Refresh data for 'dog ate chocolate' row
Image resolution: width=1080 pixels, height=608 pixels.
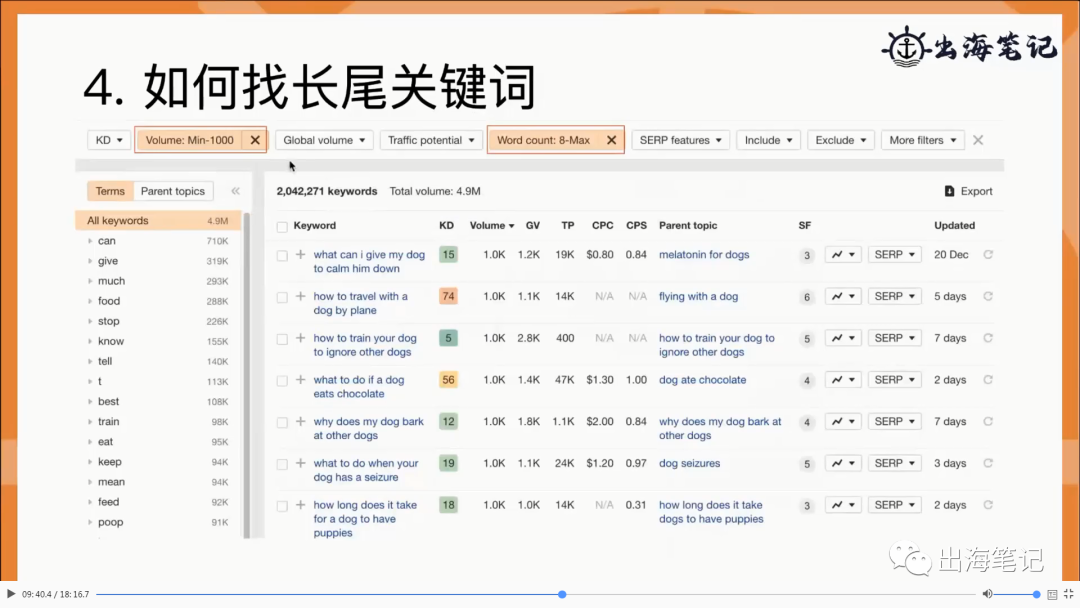(988, 379)
